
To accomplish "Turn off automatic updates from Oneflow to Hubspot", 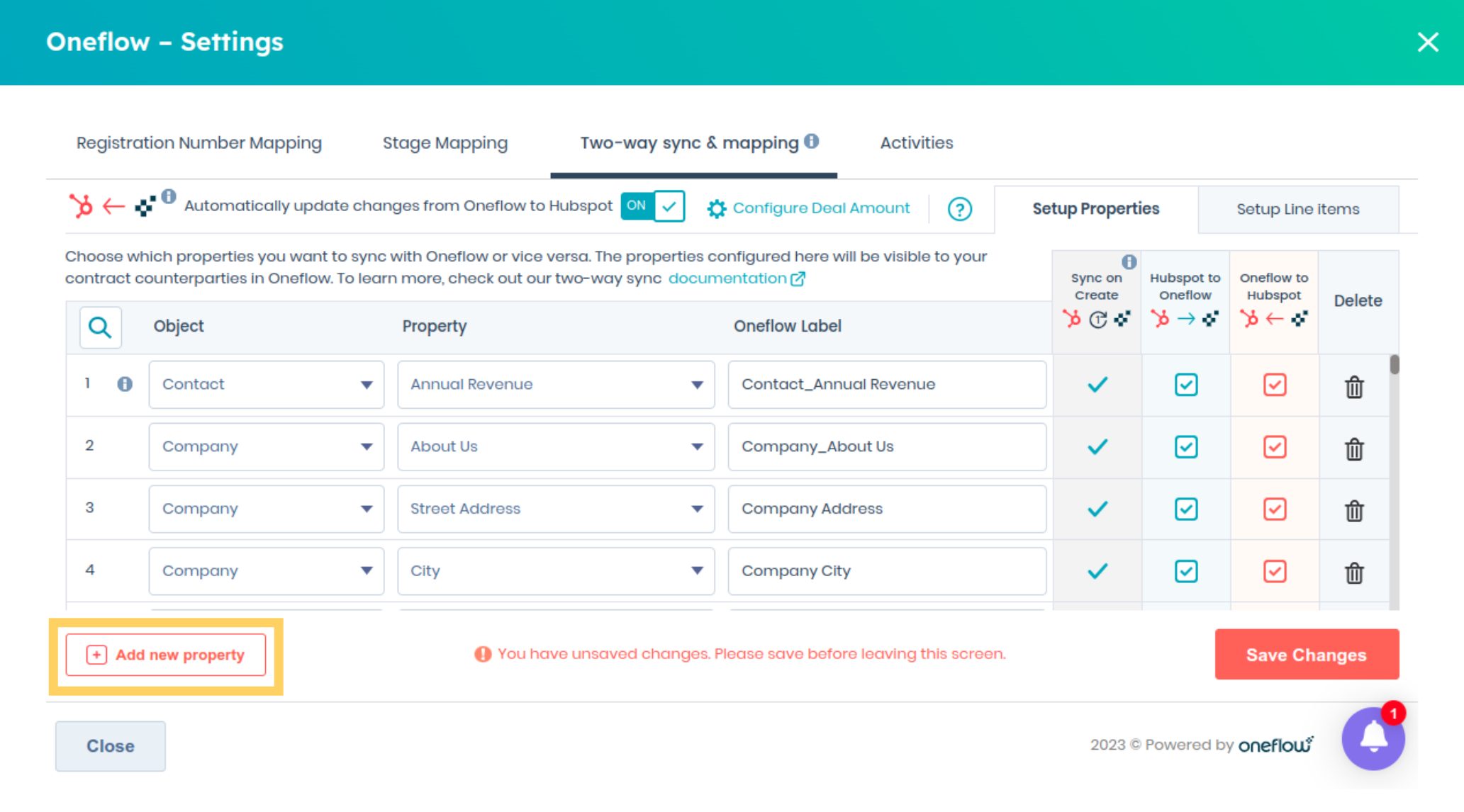I will pyautogui.click(x=652, y=206).
